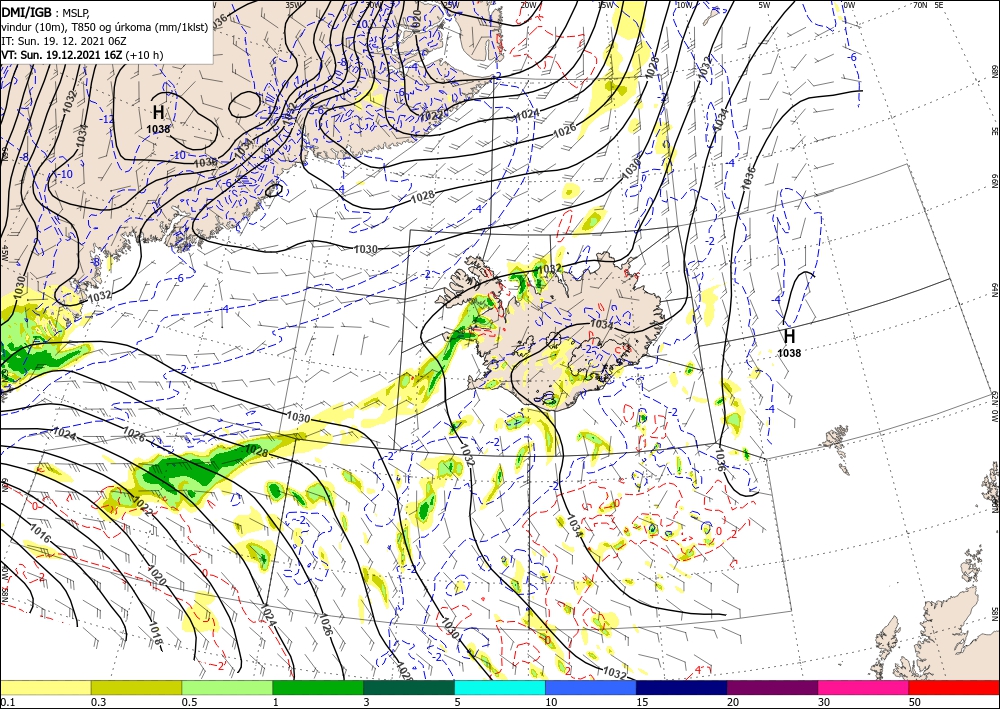Click the 'VT: Sun. 19.12.2021 16Z (+10 h)' line
The height and width of the screenshot is (709, 1000).
82,55
